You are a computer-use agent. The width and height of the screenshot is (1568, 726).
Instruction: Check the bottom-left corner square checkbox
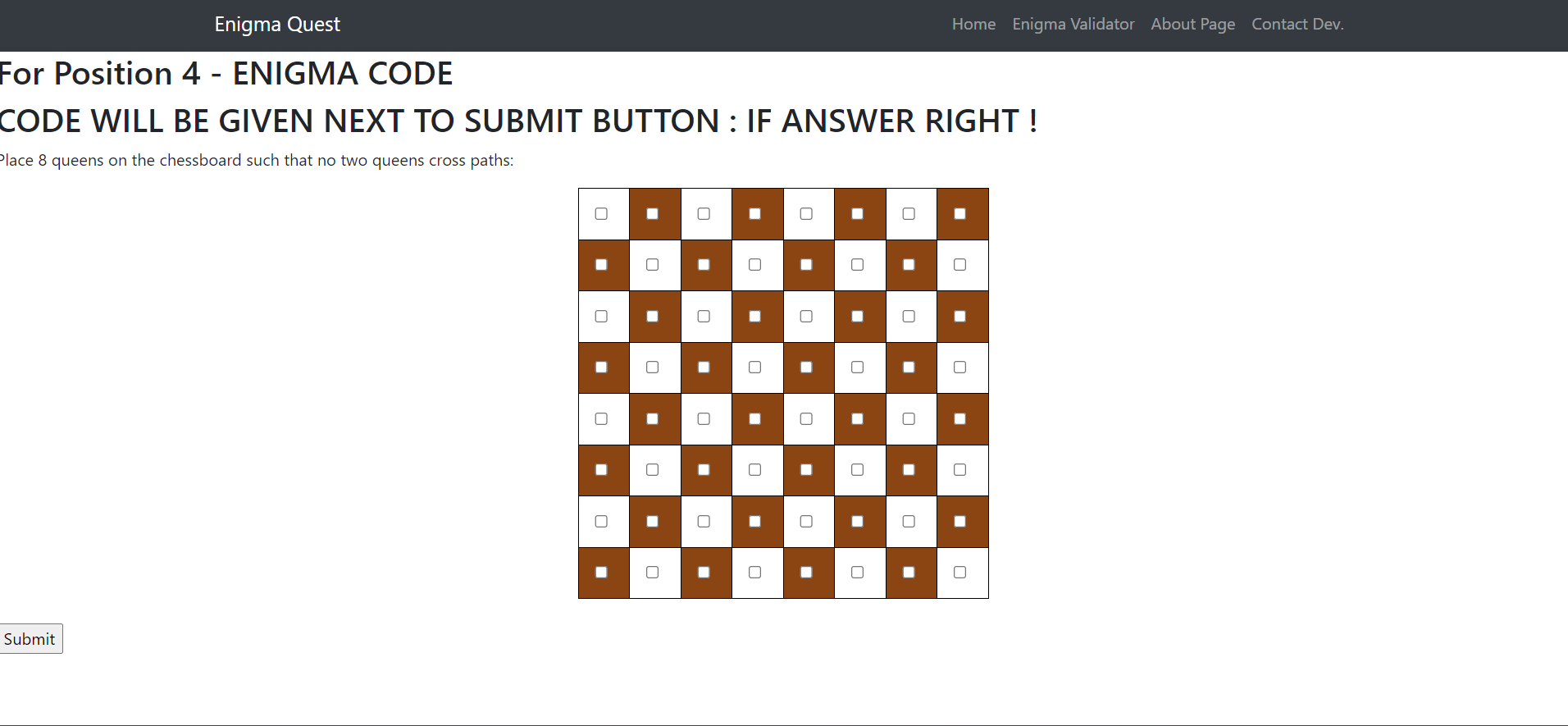[x=602, y=572]
